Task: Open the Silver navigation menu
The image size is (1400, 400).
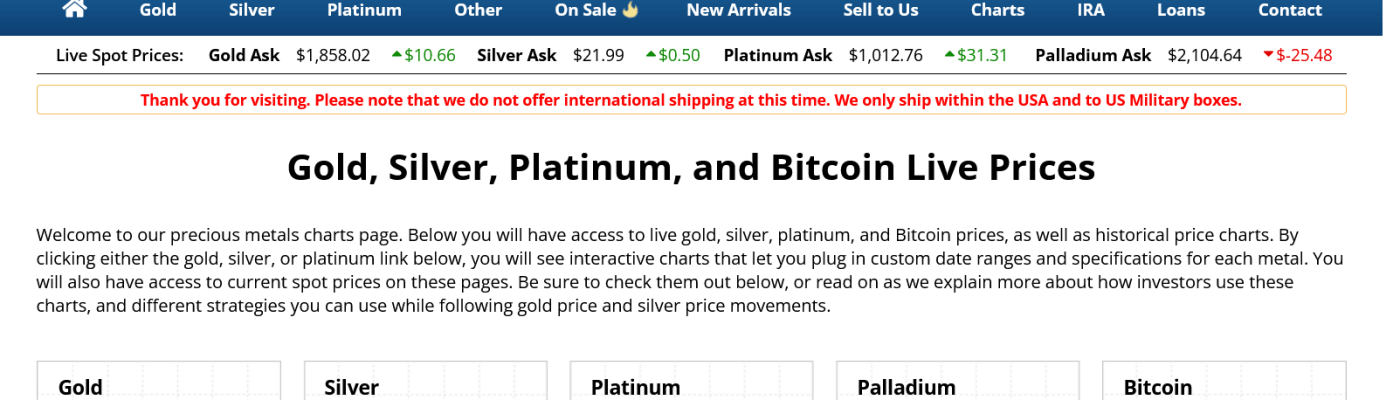Action: pos(252,10)
